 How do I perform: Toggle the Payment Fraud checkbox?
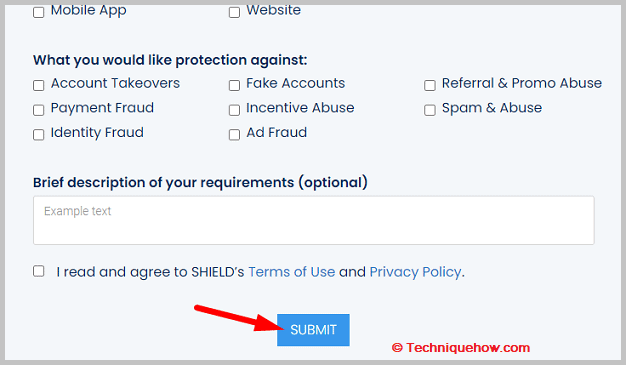pos(38,110)
